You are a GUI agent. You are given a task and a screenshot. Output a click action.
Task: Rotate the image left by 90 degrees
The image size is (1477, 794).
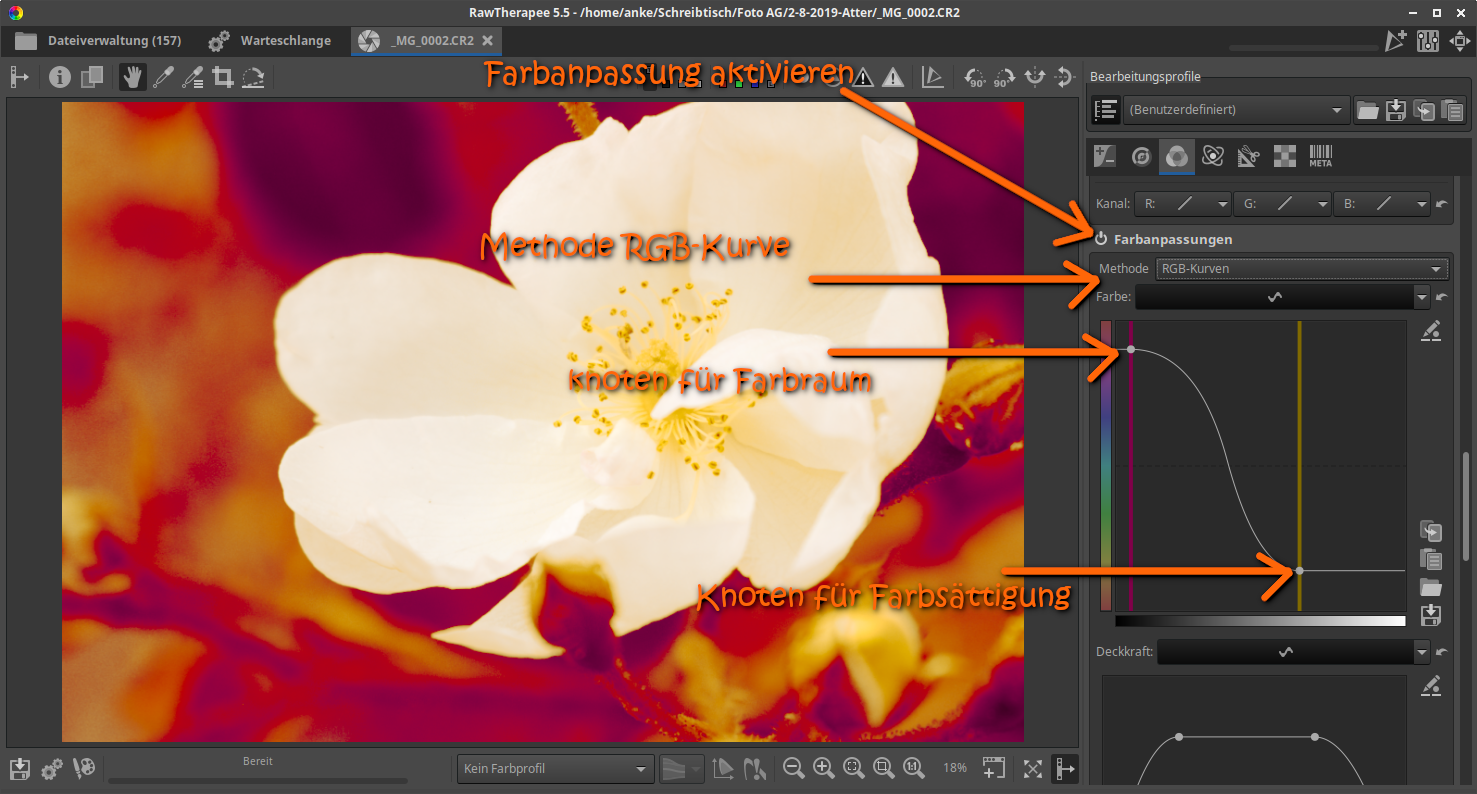point(975,77)
